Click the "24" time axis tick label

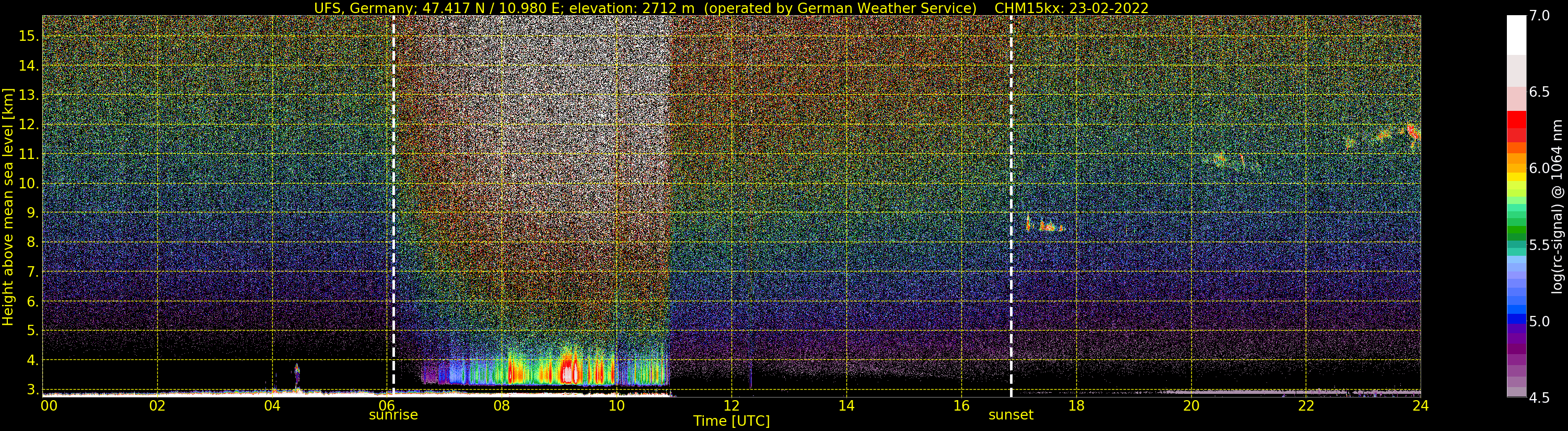coord(1421,405)
